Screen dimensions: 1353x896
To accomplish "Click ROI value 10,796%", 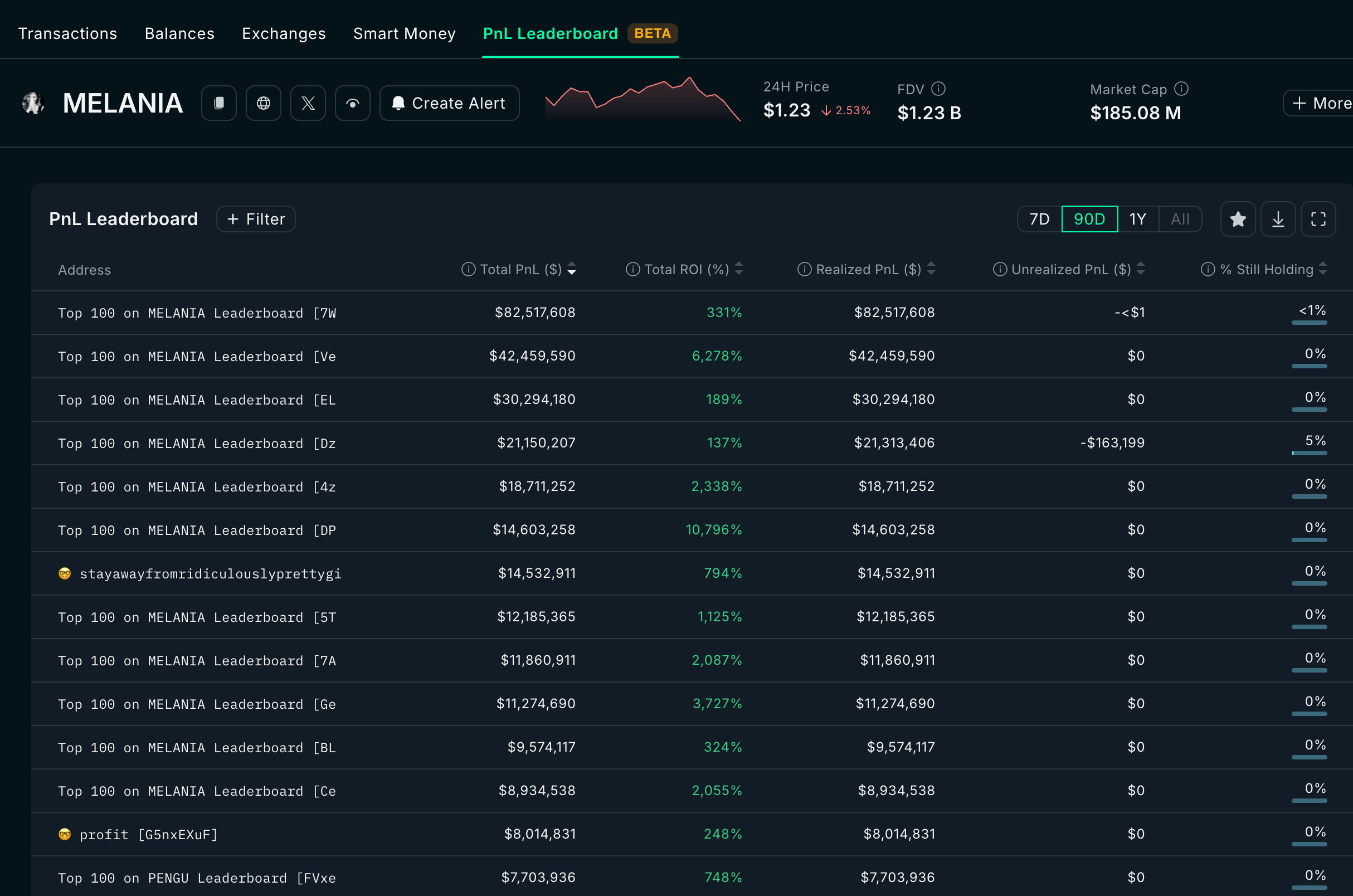I will [x=714, y=530].
